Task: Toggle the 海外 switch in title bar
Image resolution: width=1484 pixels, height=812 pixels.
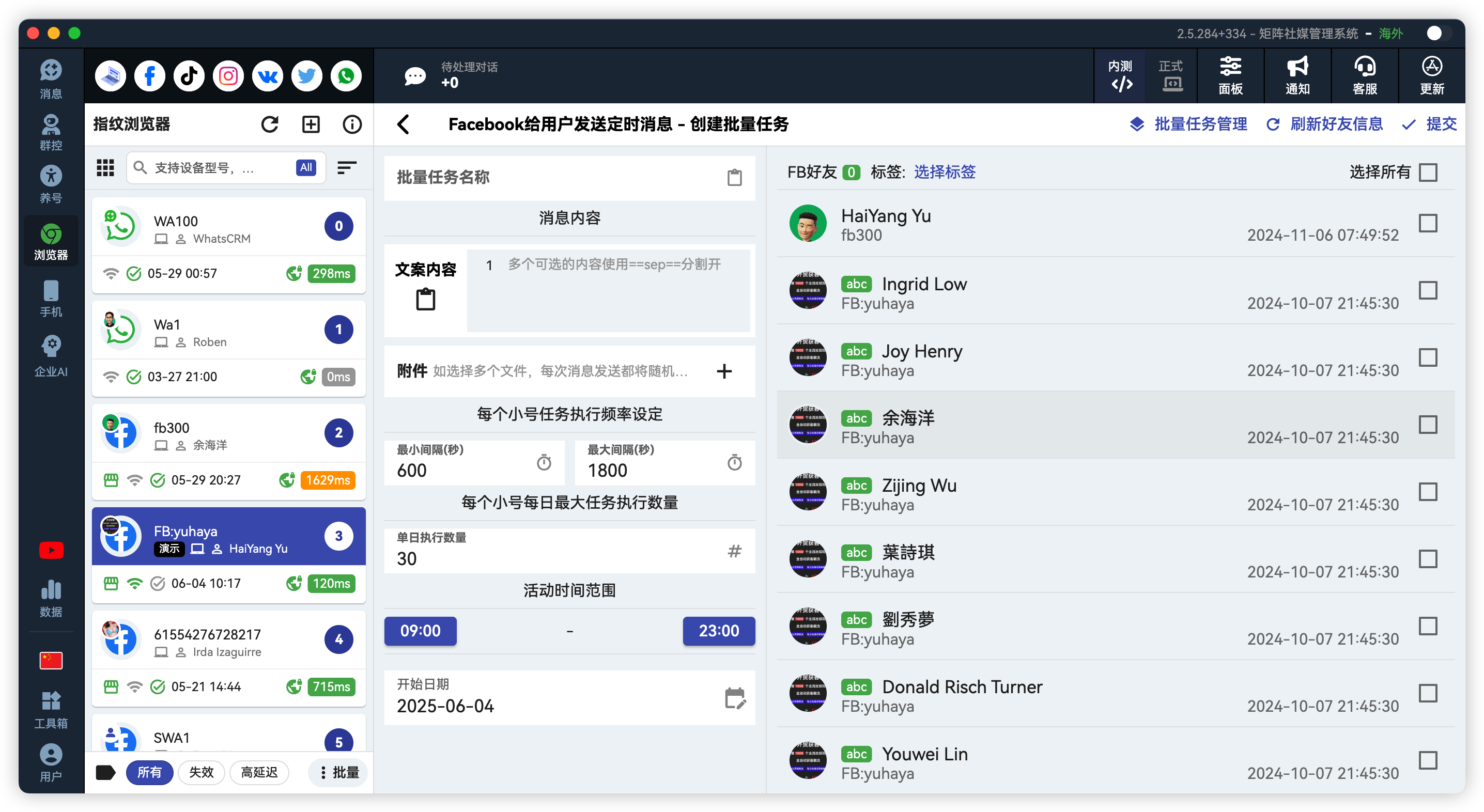Action: (1437, 34)
